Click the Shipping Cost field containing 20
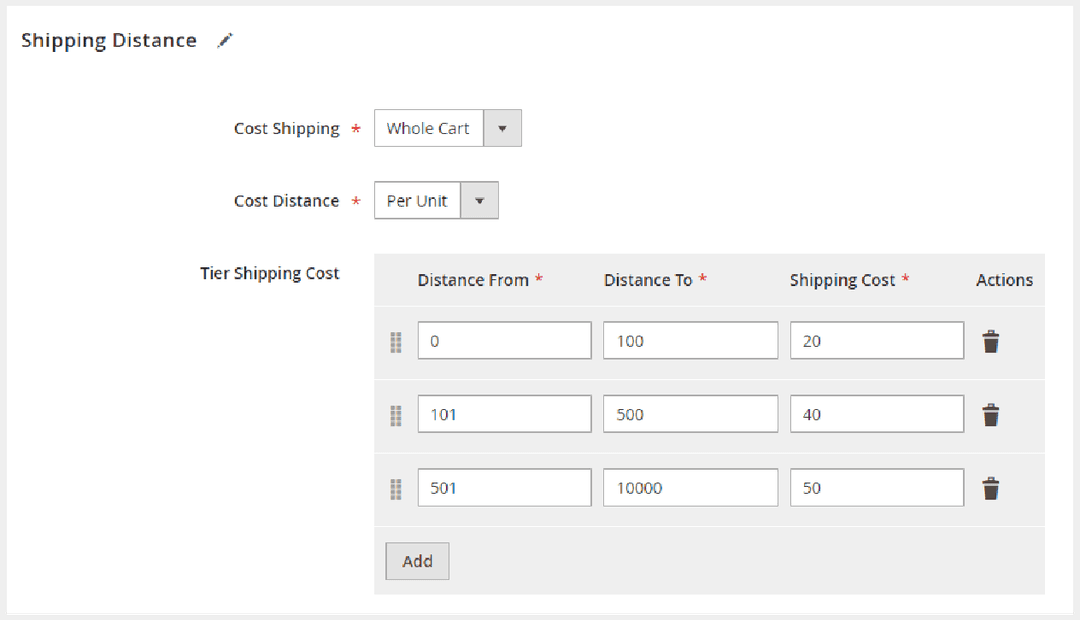Image resolution: width=1080 pixels, height=620 pixels. (x=876, y=341)
